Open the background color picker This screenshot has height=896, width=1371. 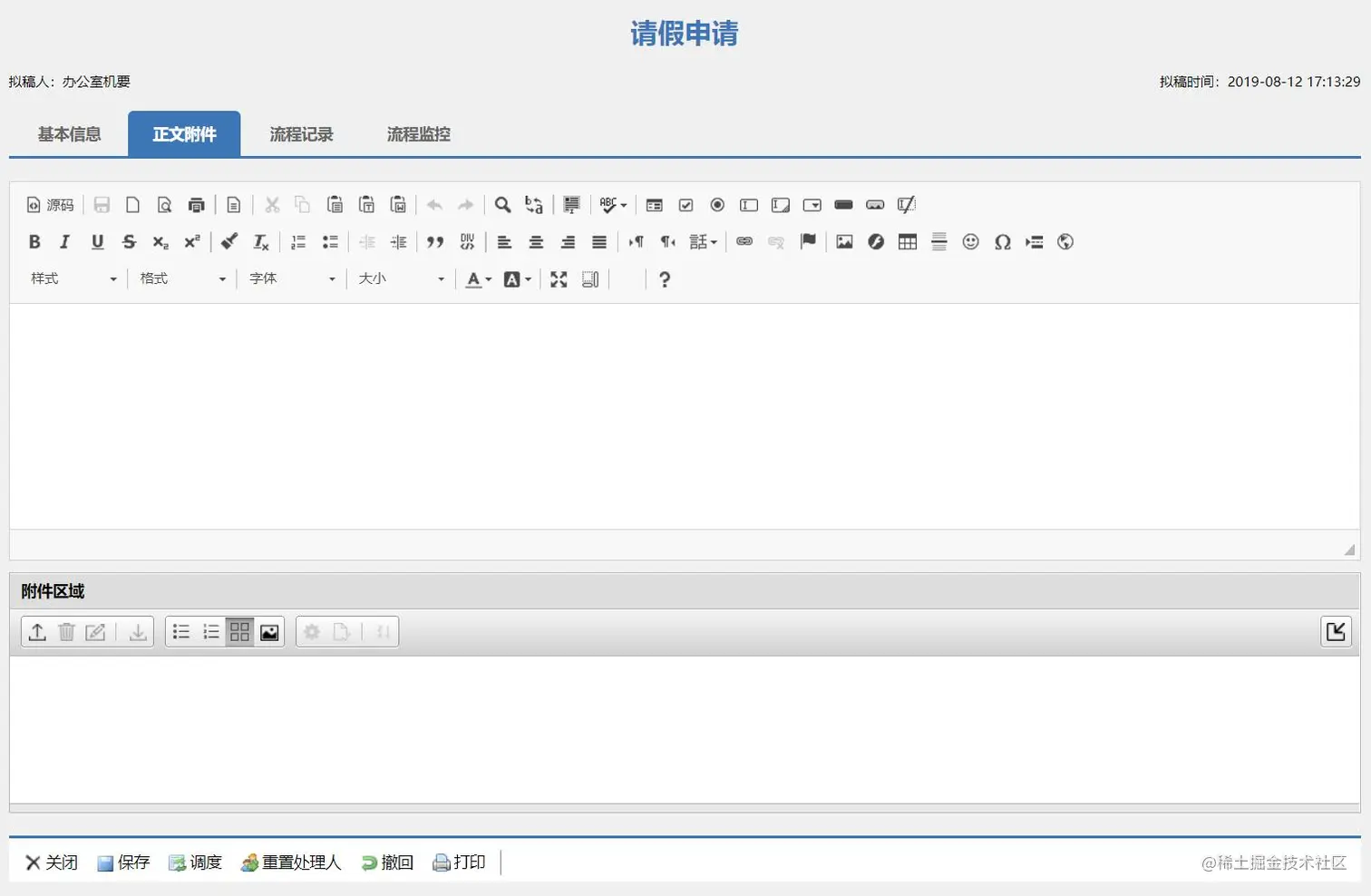[517, 279]
